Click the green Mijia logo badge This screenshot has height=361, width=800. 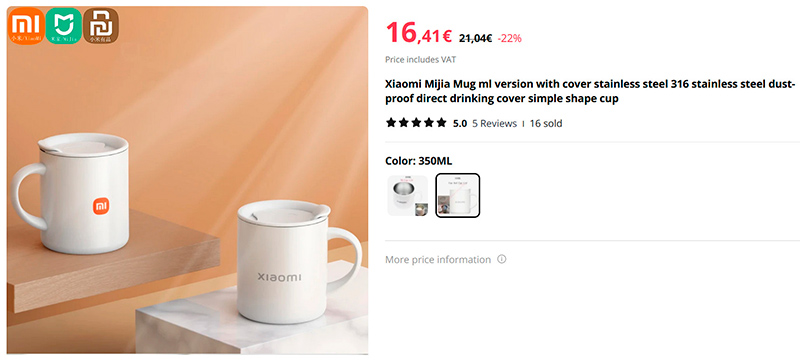pyautogui.click(x=63, y=26)
